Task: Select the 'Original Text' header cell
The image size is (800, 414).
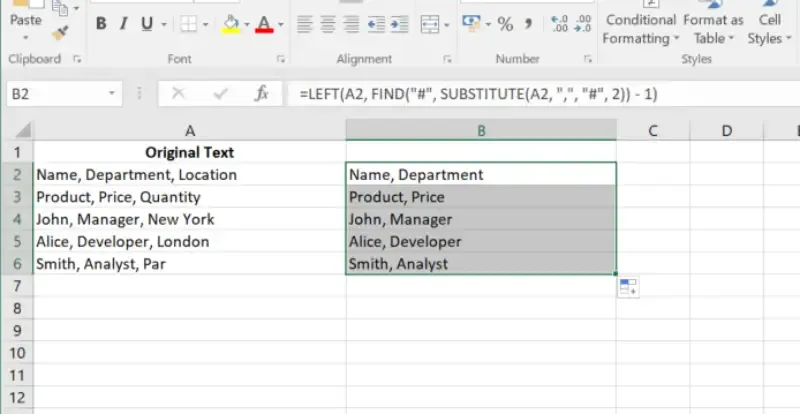Action: click(190, 152)
